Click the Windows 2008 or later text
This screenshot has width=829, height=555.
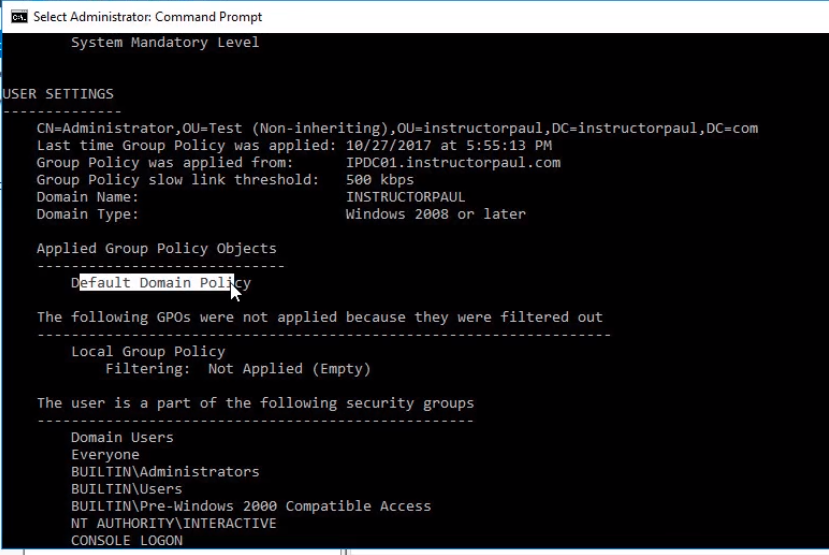pyautogui.click(x=436, y=214)
